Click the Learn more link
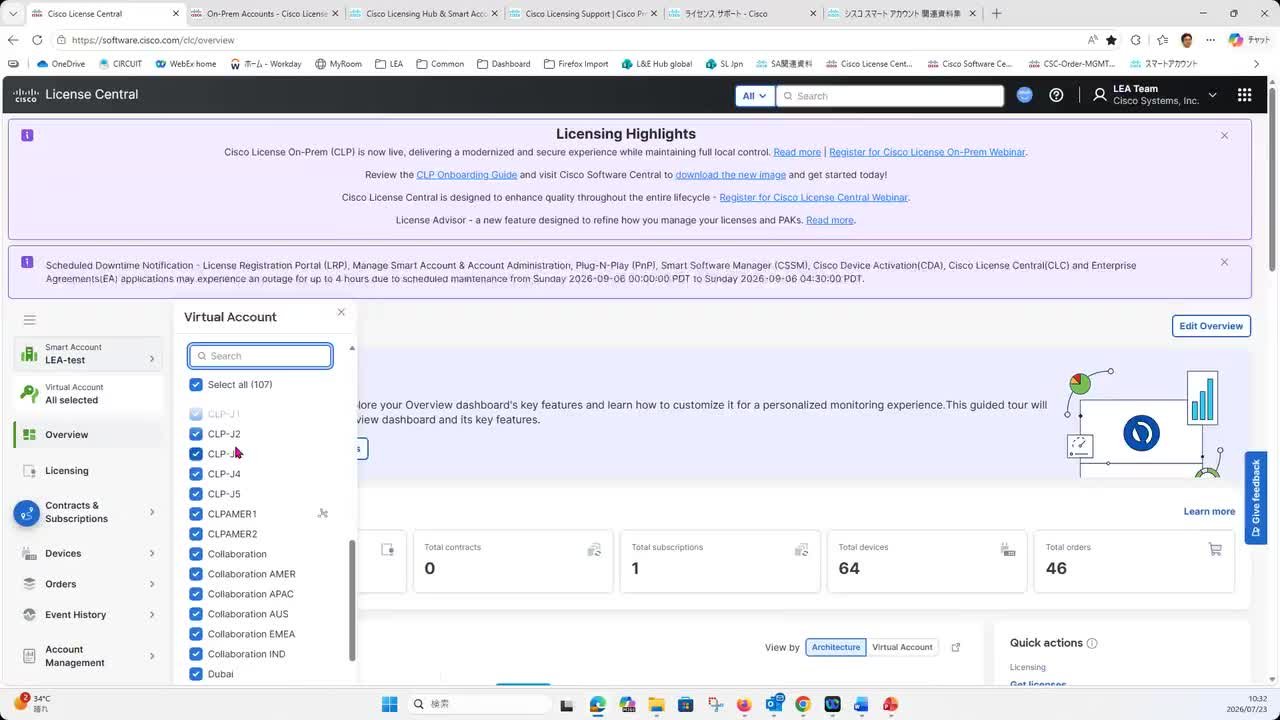Image resolution: width=1280 pixels, height=720 pixels. pyautogui.click(x=1209, y=511)
